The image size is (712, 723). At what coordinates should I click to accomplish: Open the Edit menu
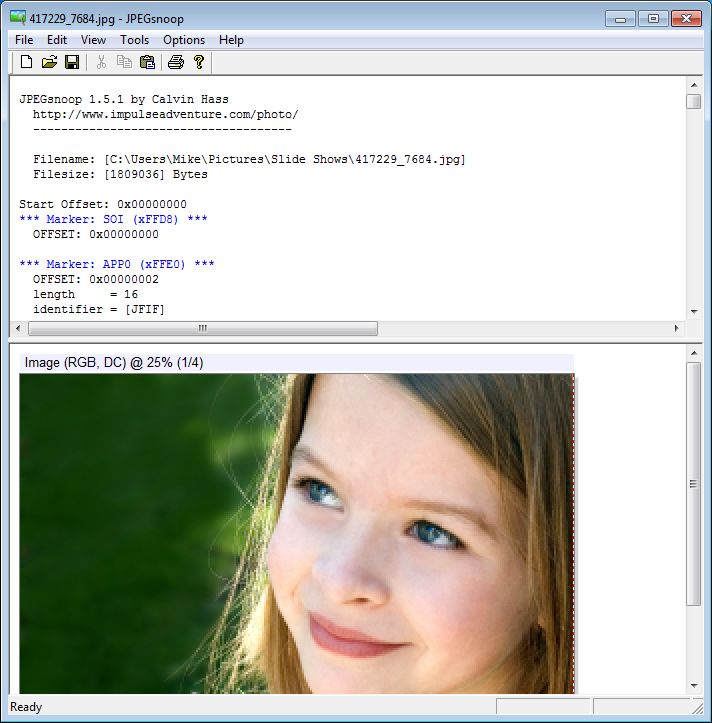[57, 40]
